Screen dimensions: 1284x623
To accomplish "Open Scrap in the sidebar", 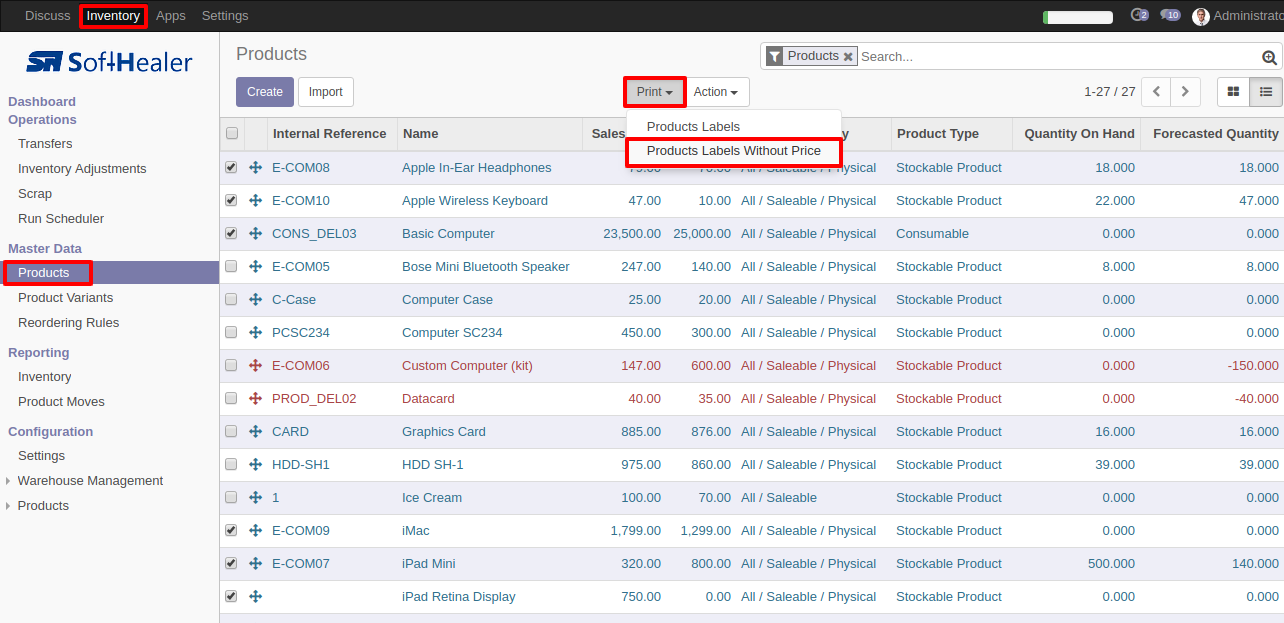I will 35,194.
